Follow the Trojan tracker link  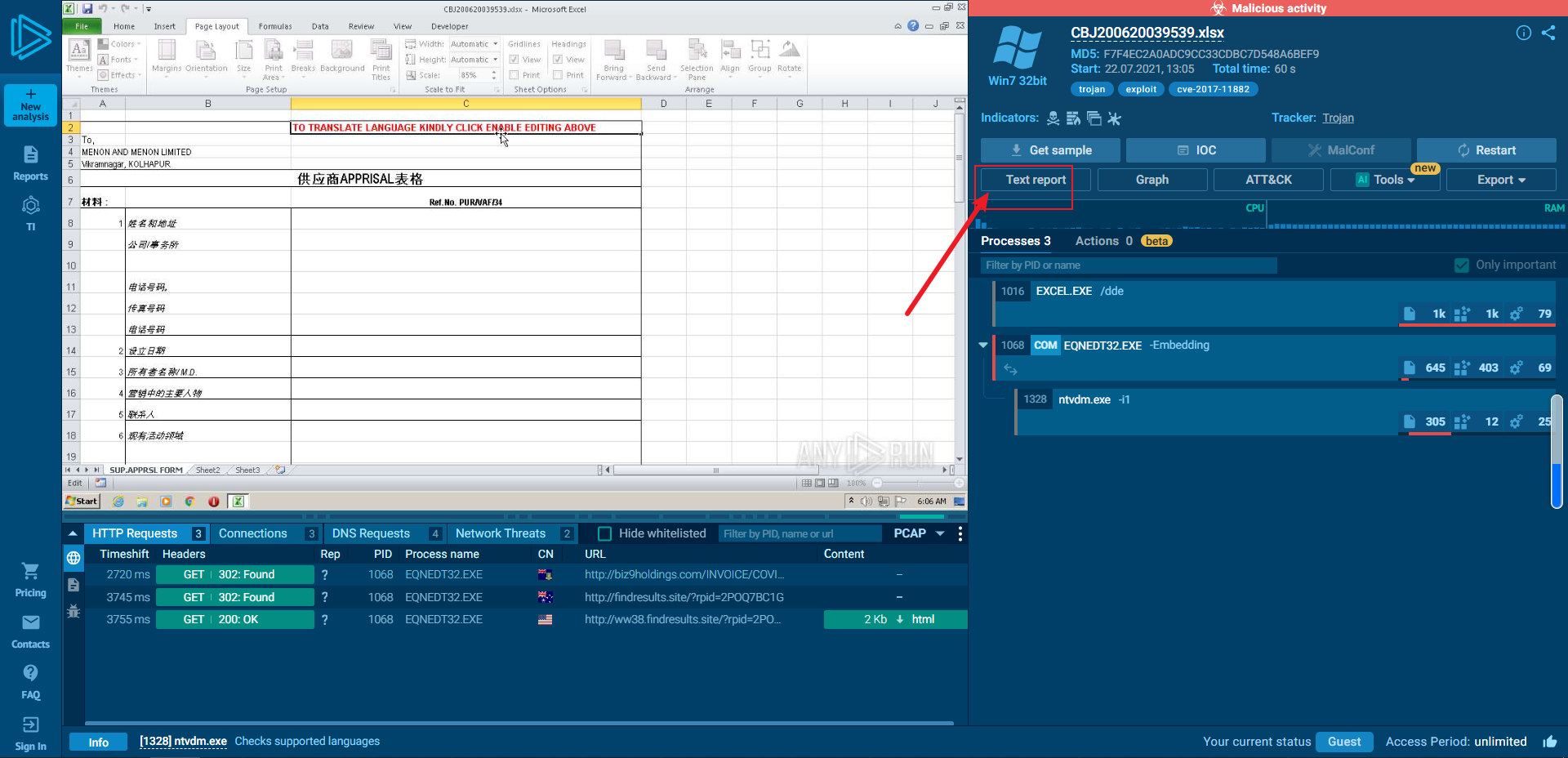click(x=1338, y=118)
